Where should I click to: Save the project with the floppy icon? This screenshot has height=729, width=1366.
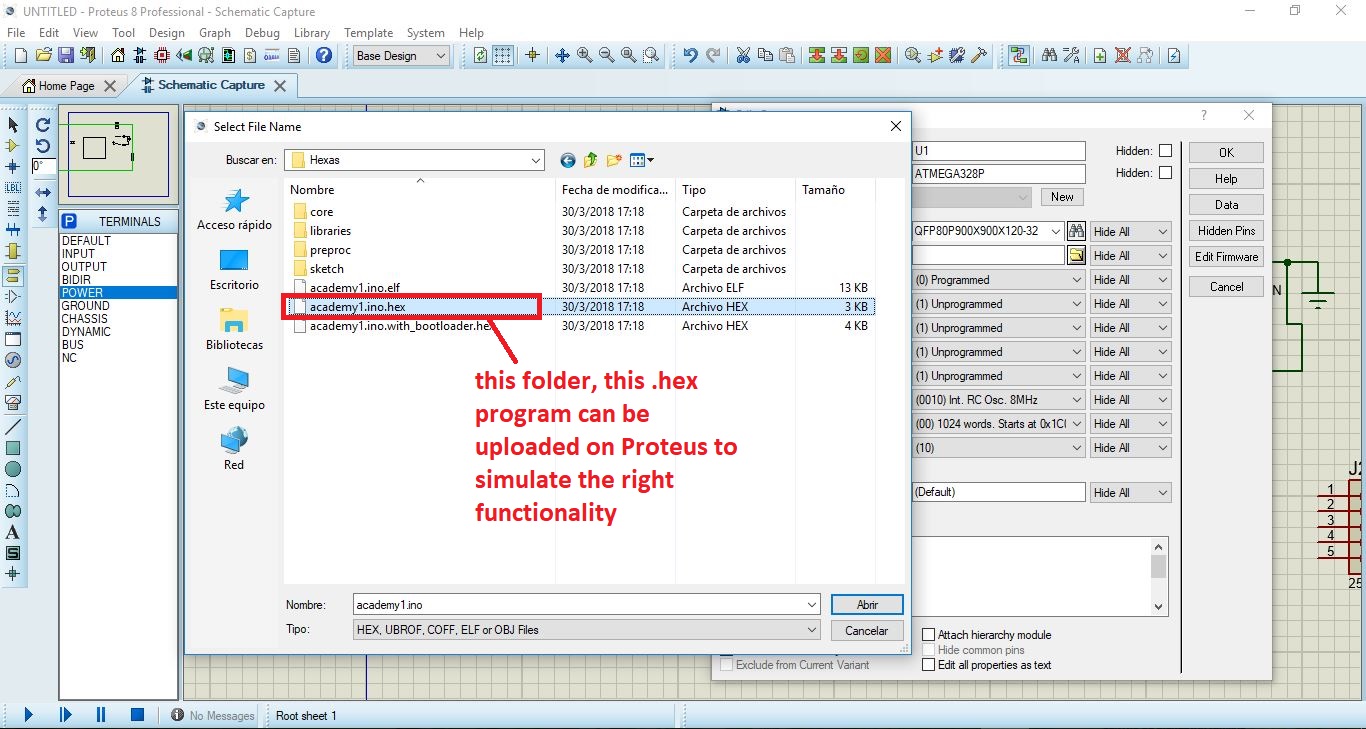point(66,56)
